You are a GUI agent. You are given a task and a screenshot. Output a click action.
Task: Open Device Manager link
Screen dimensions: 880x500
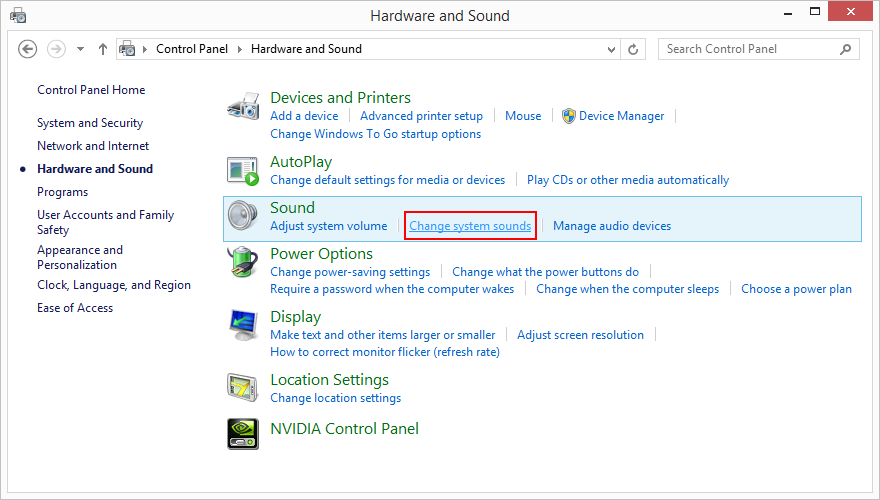(621, 116)
